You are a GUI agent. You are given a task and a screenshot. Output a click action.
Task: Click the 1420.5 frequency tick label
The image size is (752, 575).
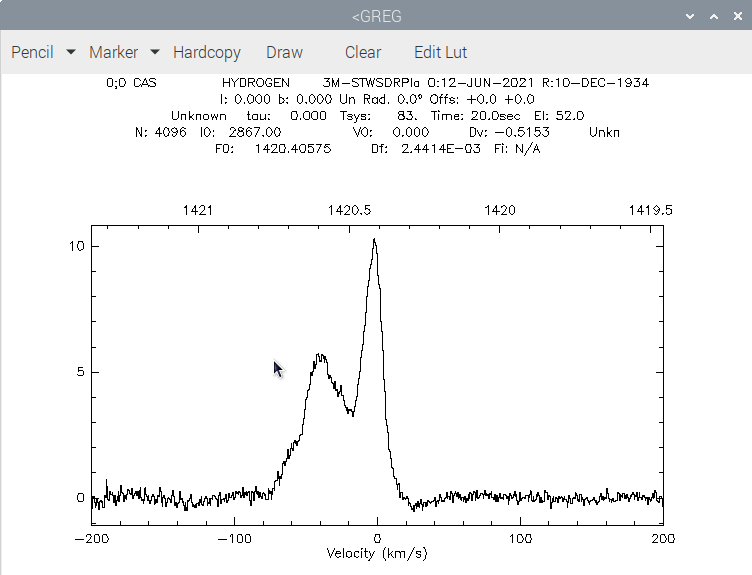point(349,210)
